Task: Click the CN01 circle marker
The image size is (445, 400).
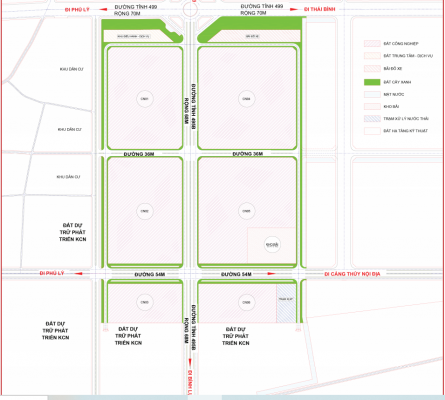Action: (144, 99)
